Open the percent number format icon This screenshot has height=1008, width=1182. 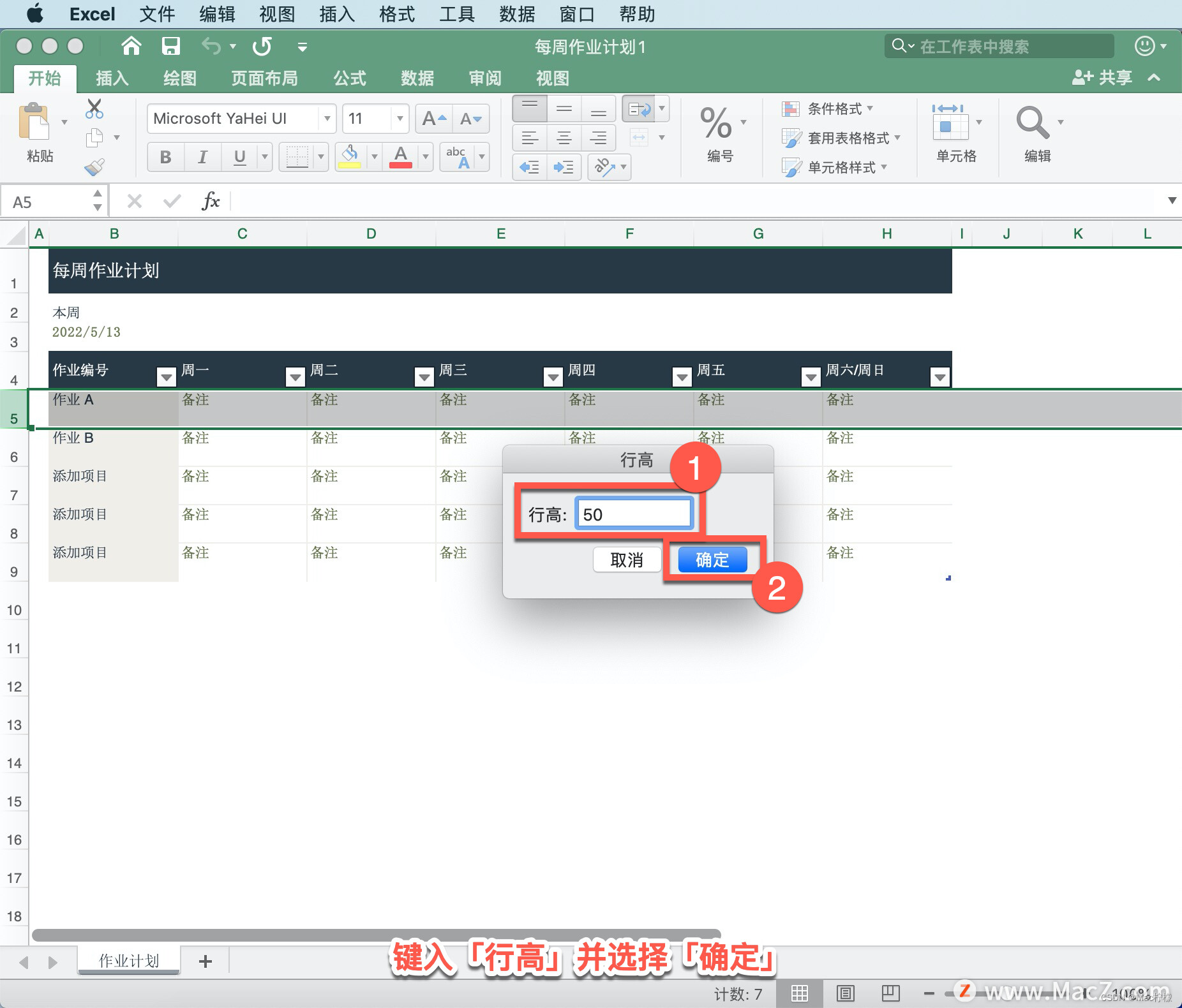[x=716, y=123]
